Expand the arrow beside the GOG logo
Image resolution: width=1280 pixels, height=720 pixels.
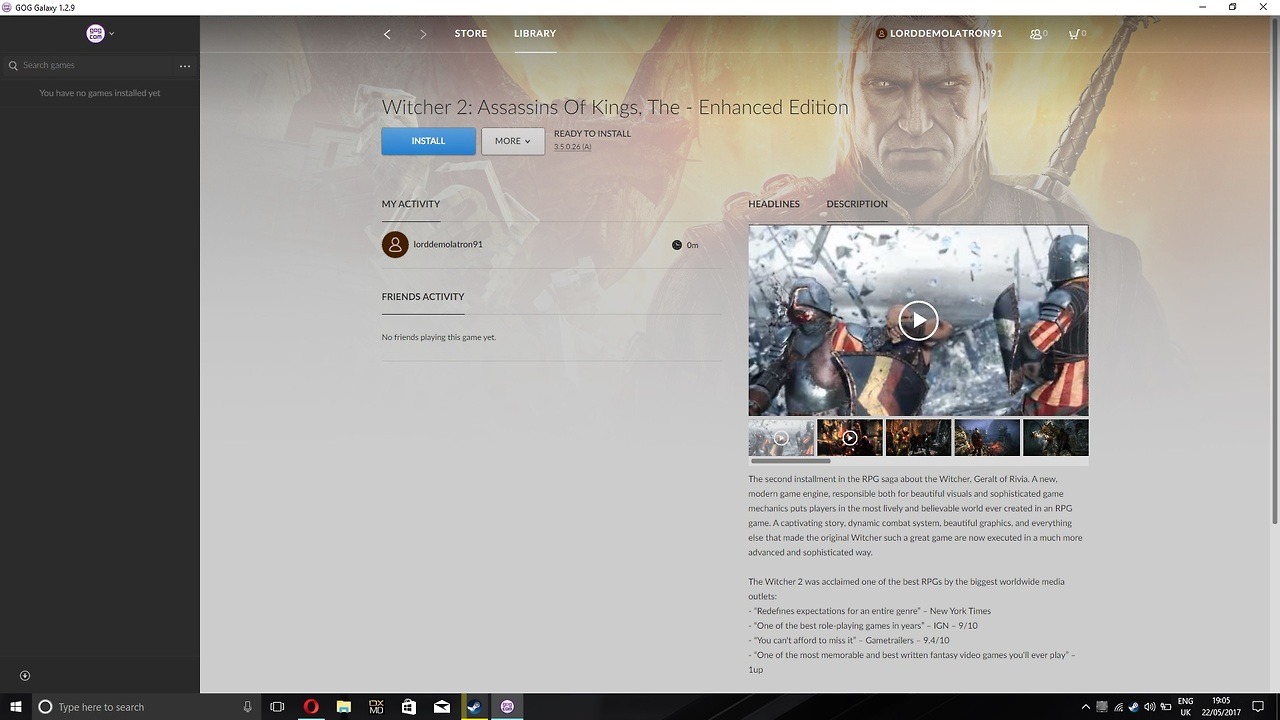tap(111, 34)
